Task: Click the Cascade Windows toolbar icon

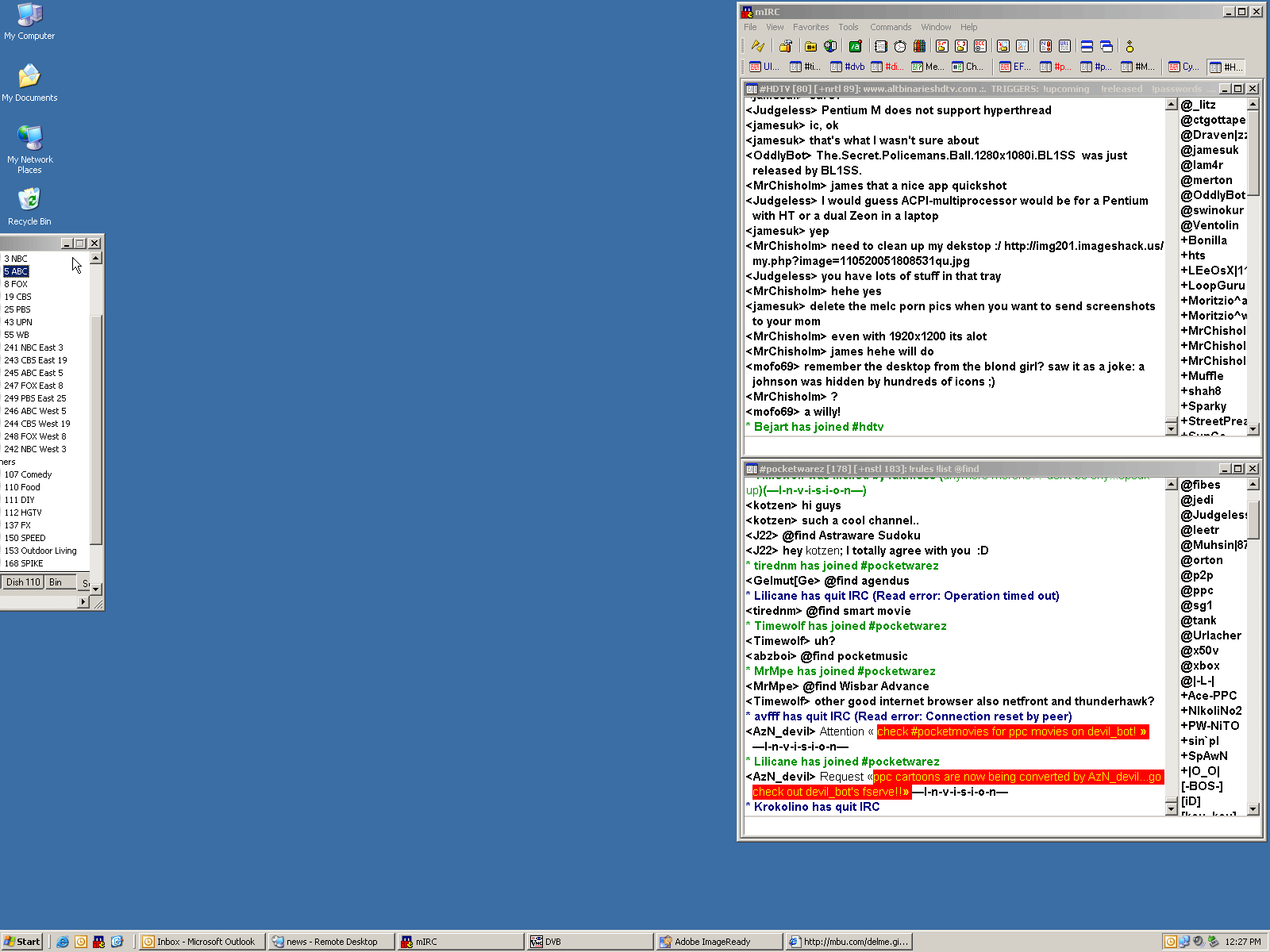Action: pos(1106,46)
